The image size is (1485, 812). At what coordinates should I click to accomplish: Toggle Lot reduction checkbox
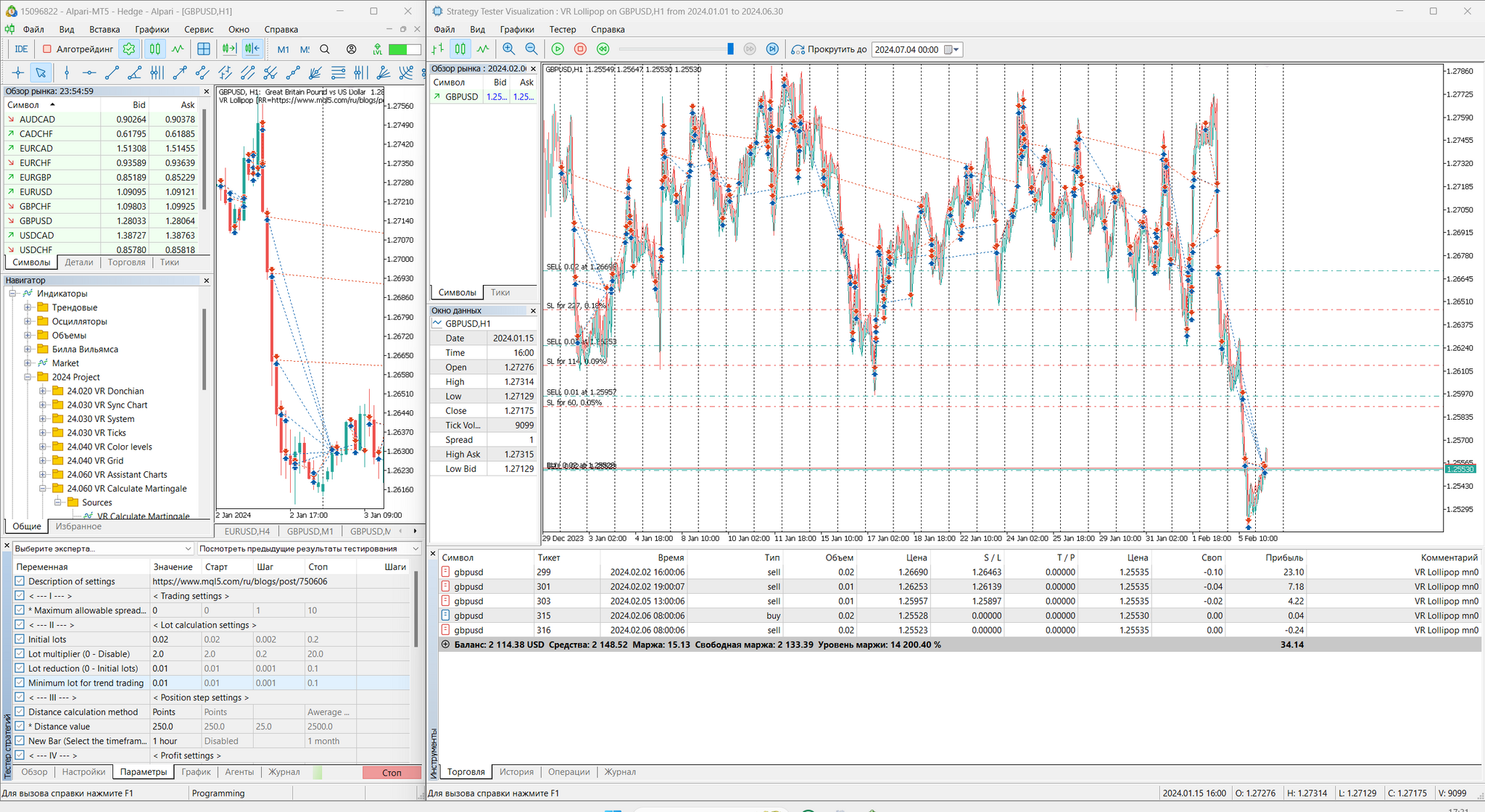(20, 668)
